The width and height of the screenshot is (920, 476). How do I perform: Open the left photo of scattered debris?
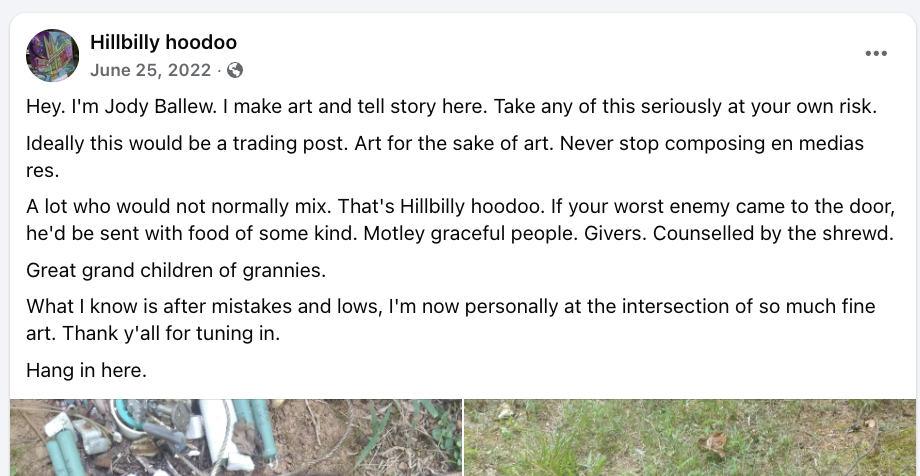(236, 438)
